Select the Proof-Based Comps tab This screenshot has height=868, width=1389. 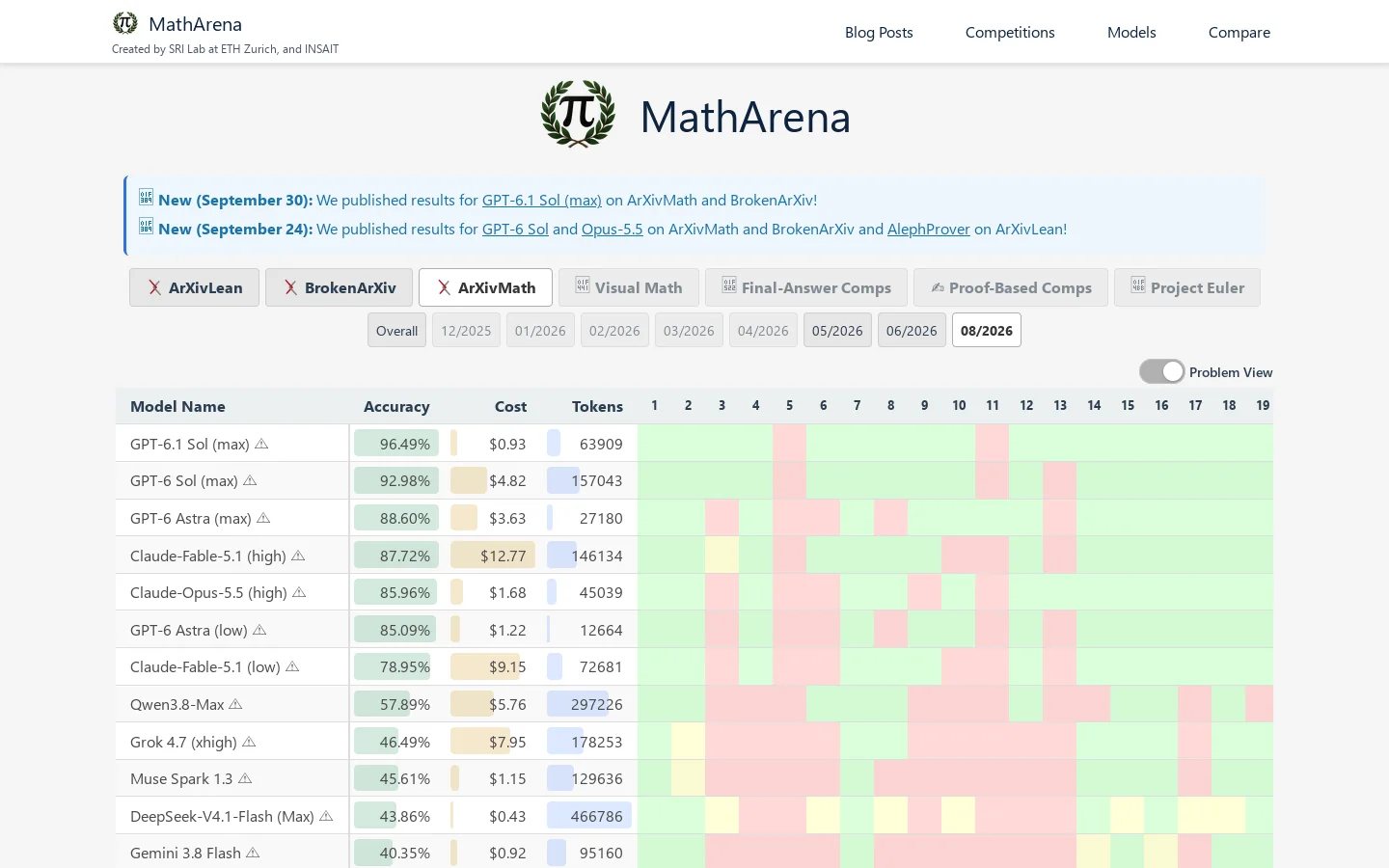(x=1011, y=287)
